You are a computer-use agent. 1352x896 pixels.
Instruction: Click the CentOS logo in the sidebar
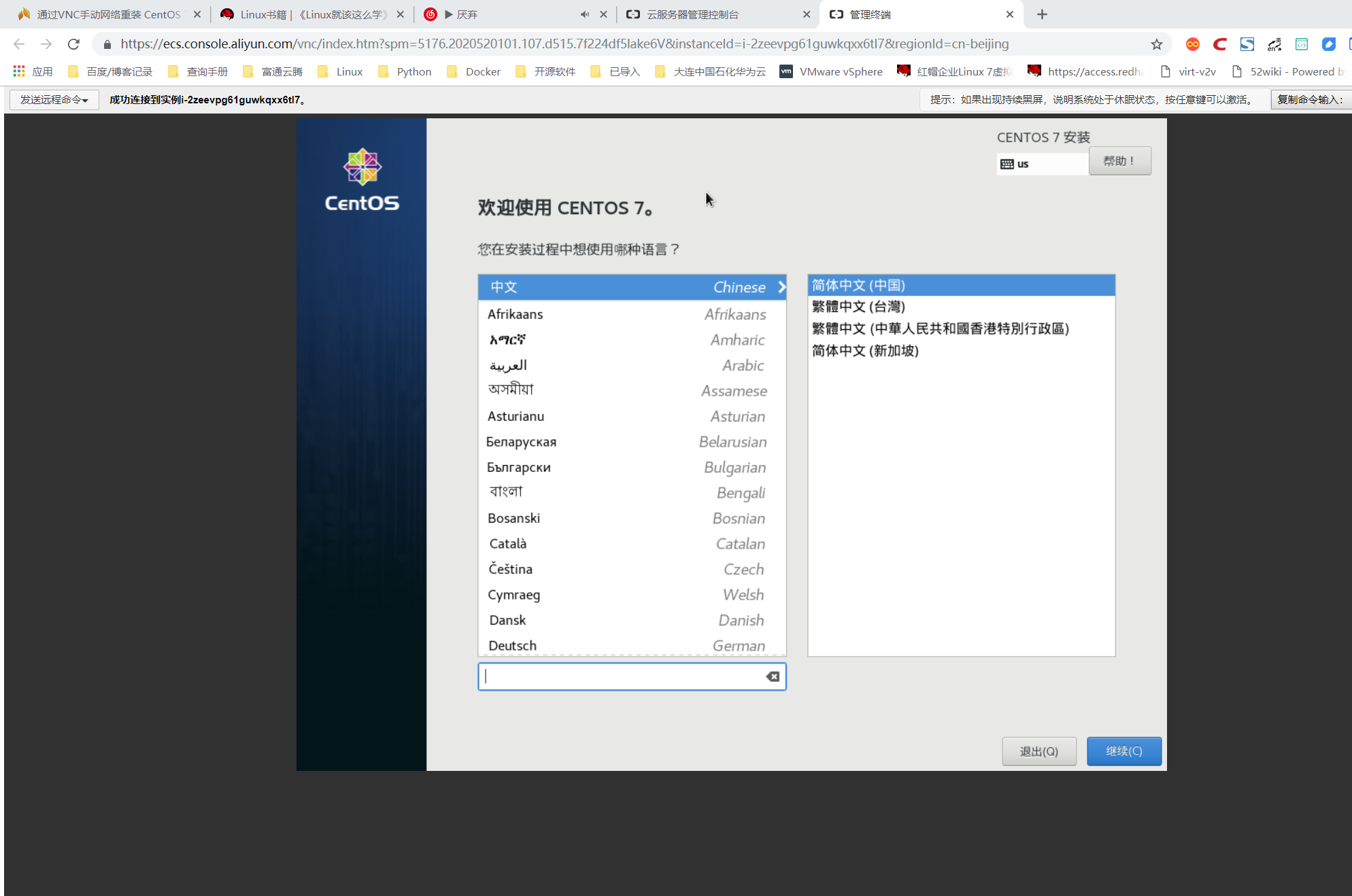362,180
